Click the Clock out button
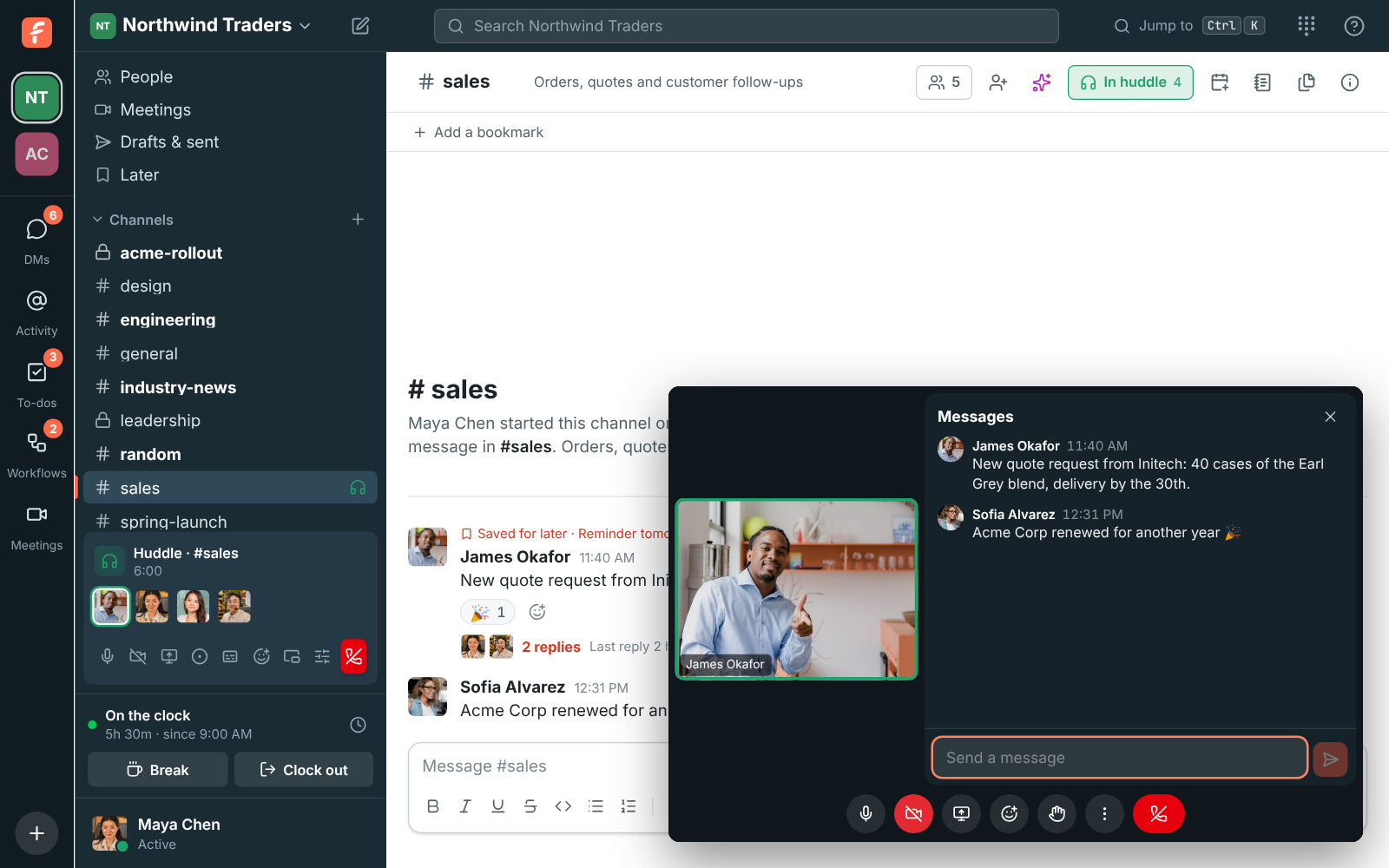1389x868 pixels. (304, 770)
